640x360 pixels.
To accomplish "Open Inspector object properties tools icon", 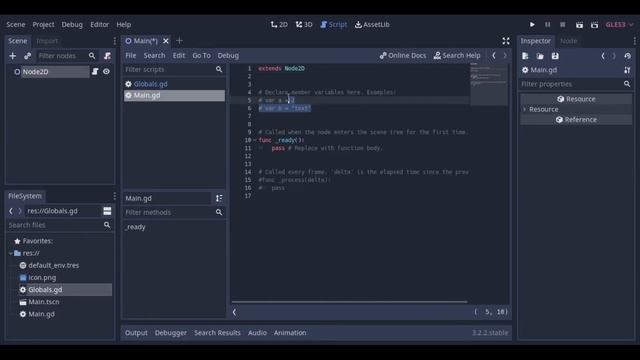I will click(627, 70).
